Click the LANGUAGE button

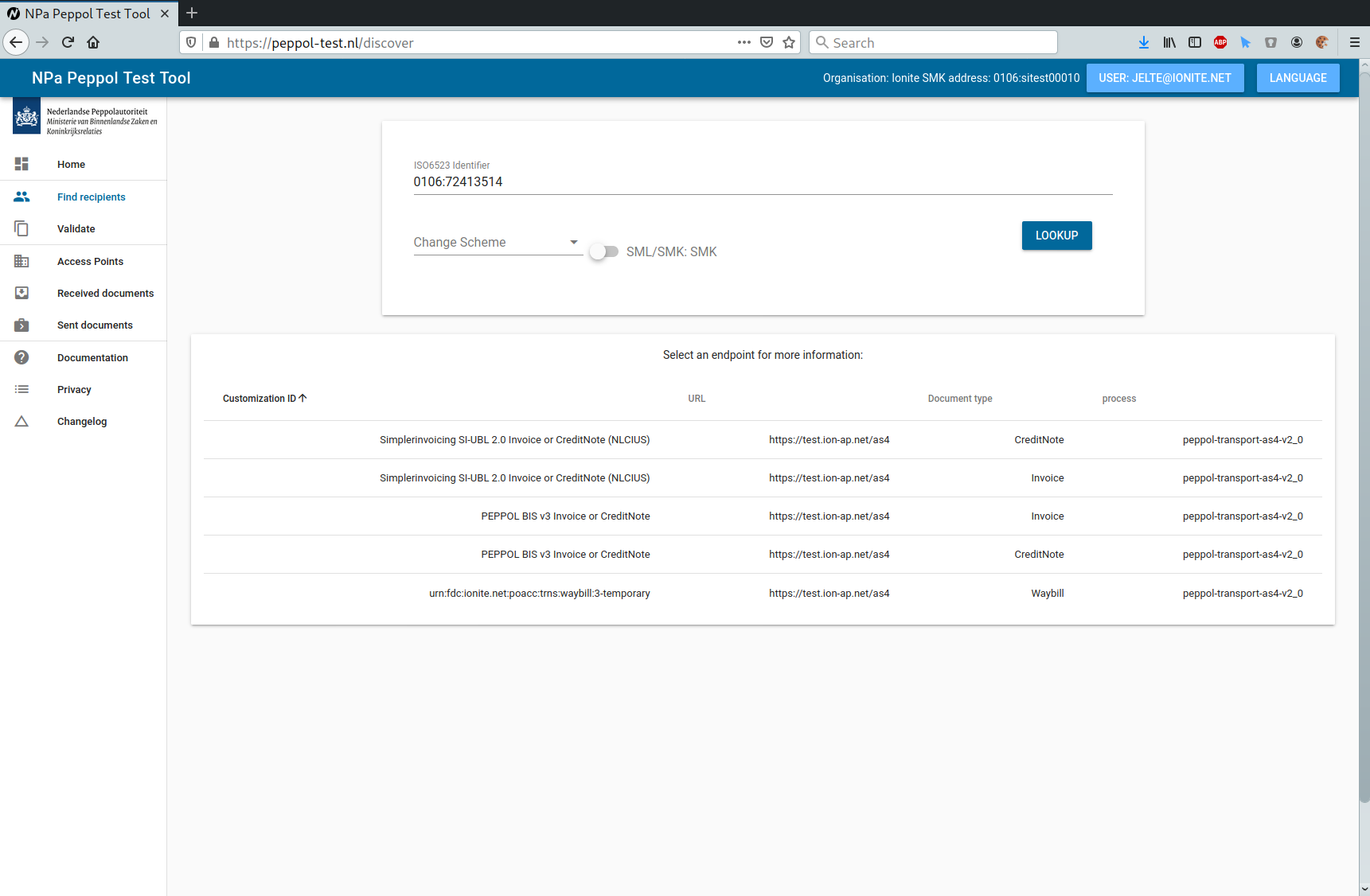tap(1298, 78)
